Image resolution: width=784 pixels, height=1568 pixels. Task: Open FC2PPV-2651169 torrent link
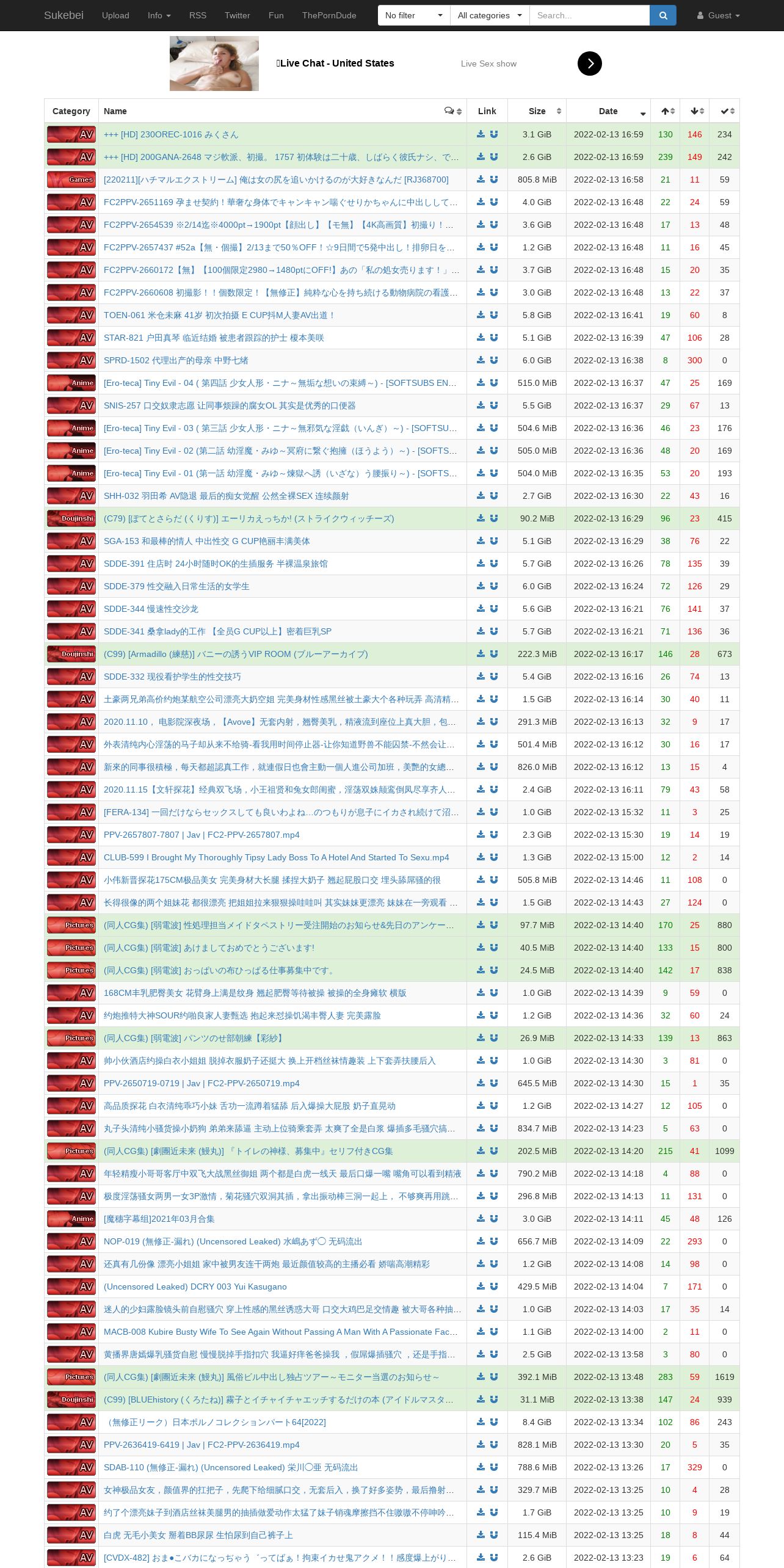(281, 202)
